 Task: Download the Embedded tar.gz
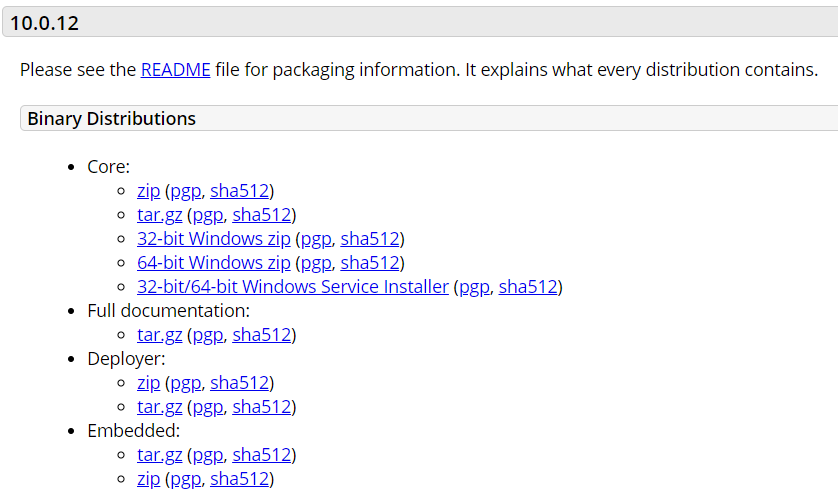point(159,455)
